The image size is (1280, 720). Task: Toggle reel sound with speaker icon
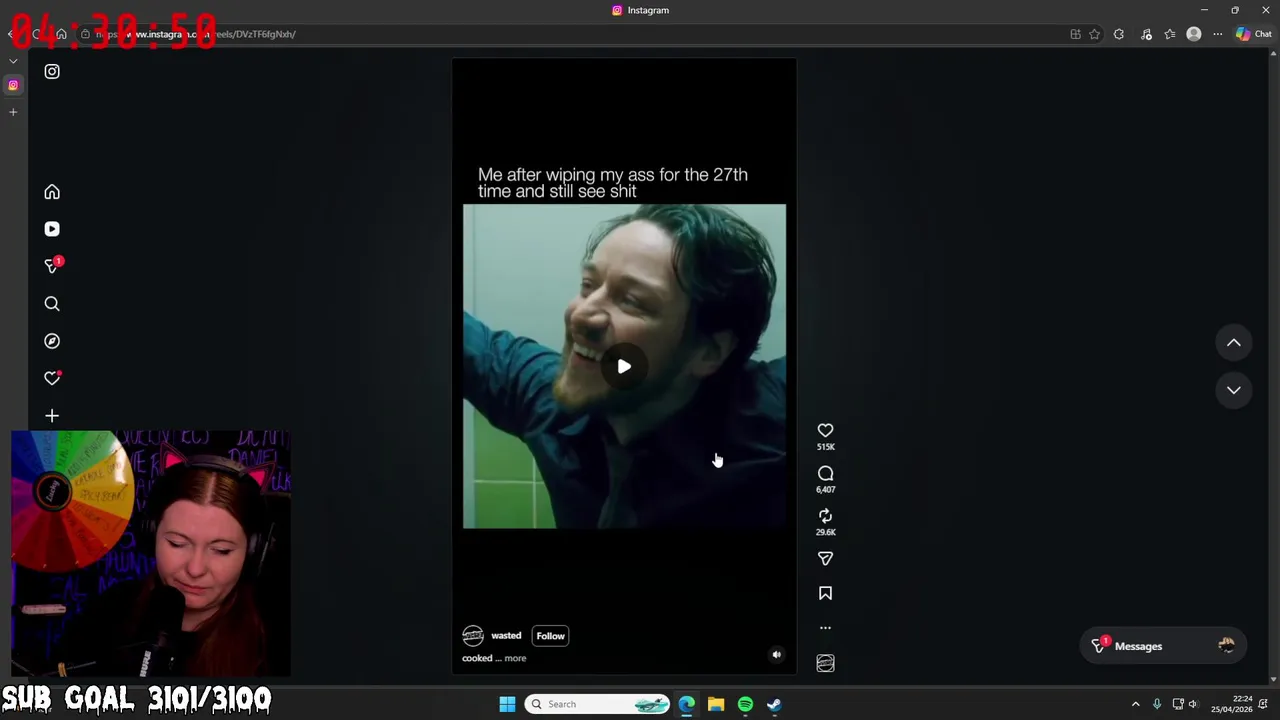pyautogui.click(x=776, y=655)
